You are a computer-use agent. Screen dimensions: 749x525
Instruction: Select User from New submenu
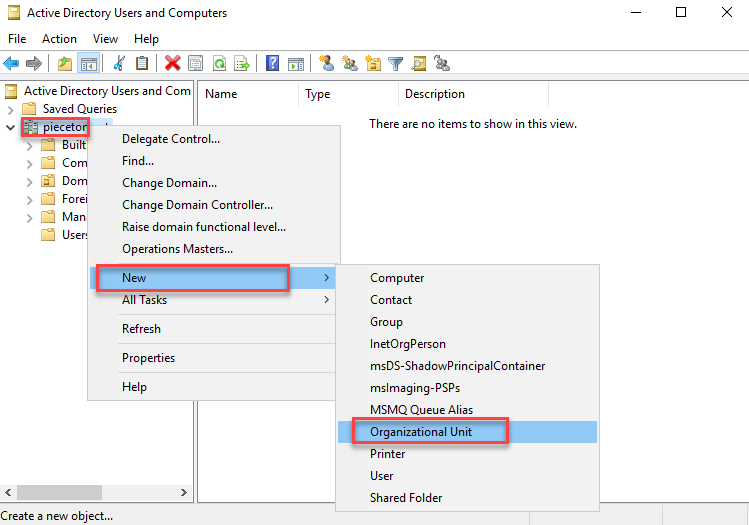467,476
